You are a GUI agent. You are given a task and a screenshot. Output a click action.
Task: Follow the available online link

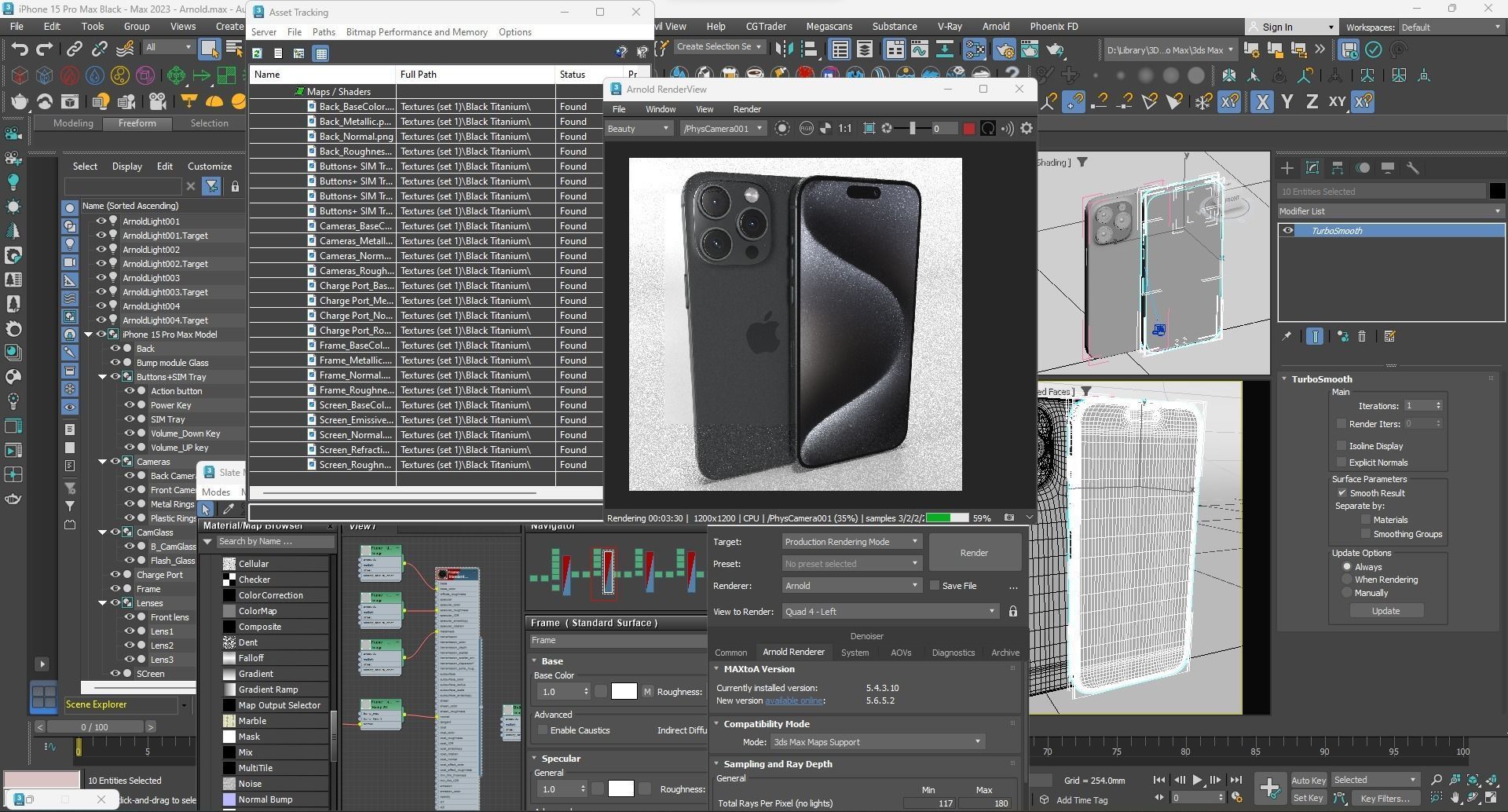tap(794, 700)
